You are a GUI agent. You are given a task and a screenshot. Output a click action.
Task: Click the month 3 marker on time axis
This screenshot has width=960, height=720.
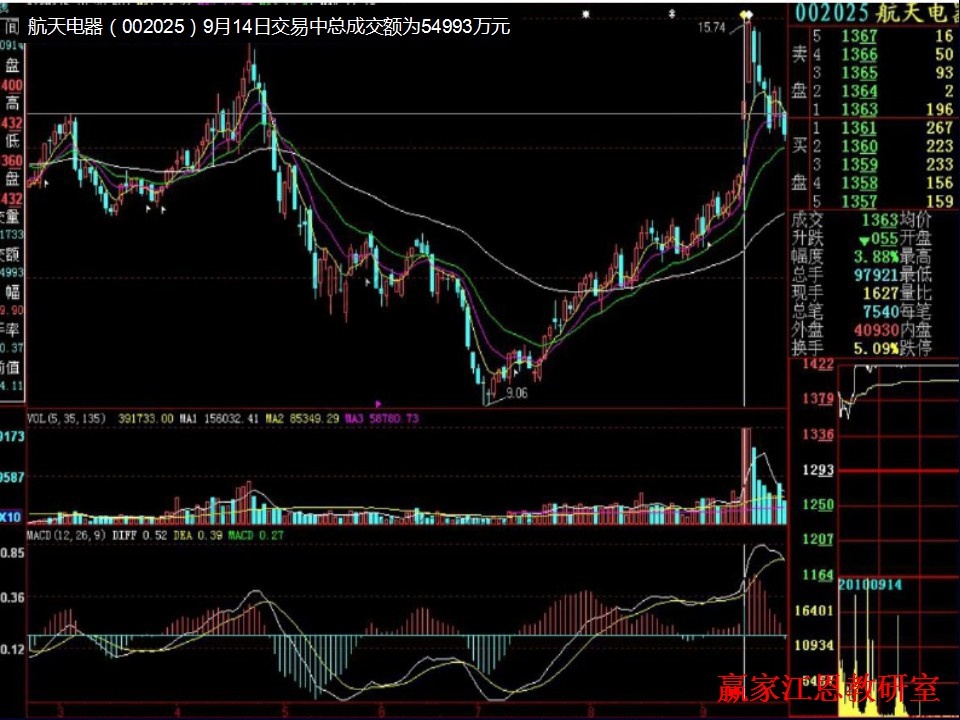pyautogui.click(x=62, y=711)
